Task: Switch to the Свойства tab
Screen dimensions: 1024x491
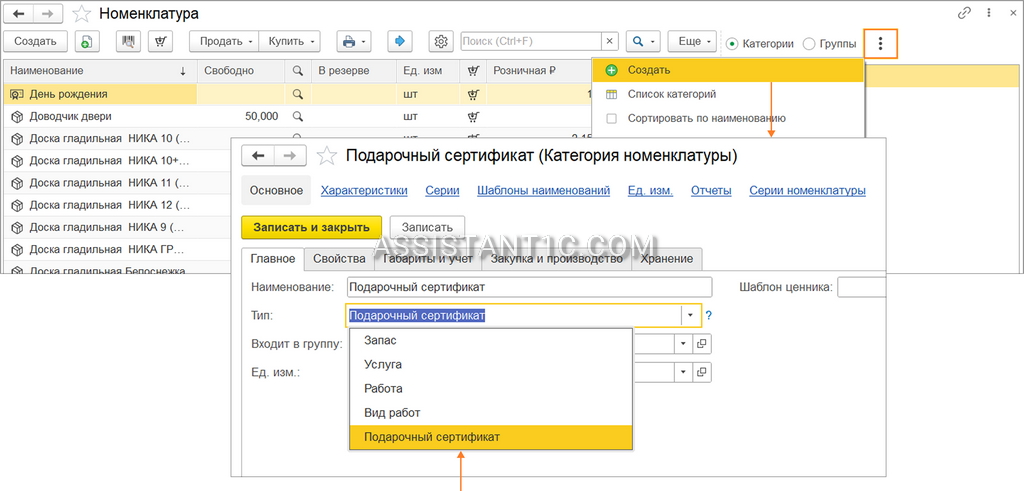Action: [x=339, y=259]
